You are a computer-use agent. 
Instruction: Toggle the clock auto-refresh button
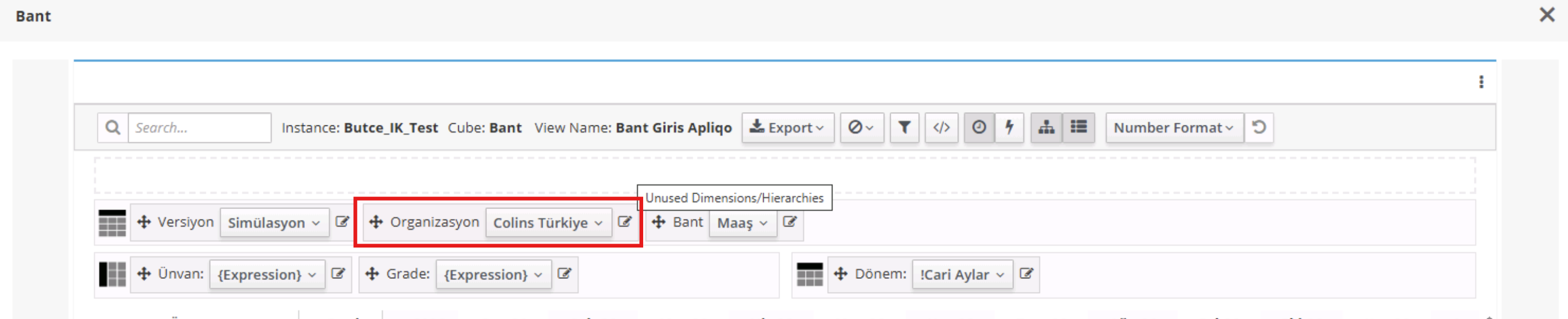(x=979, y=127)
